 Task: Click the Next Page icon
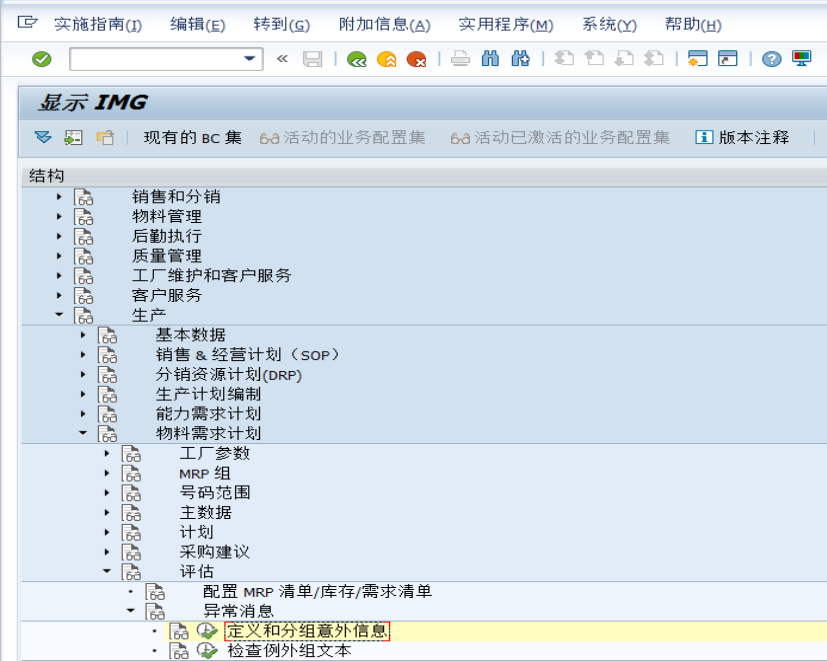[624, 58]
